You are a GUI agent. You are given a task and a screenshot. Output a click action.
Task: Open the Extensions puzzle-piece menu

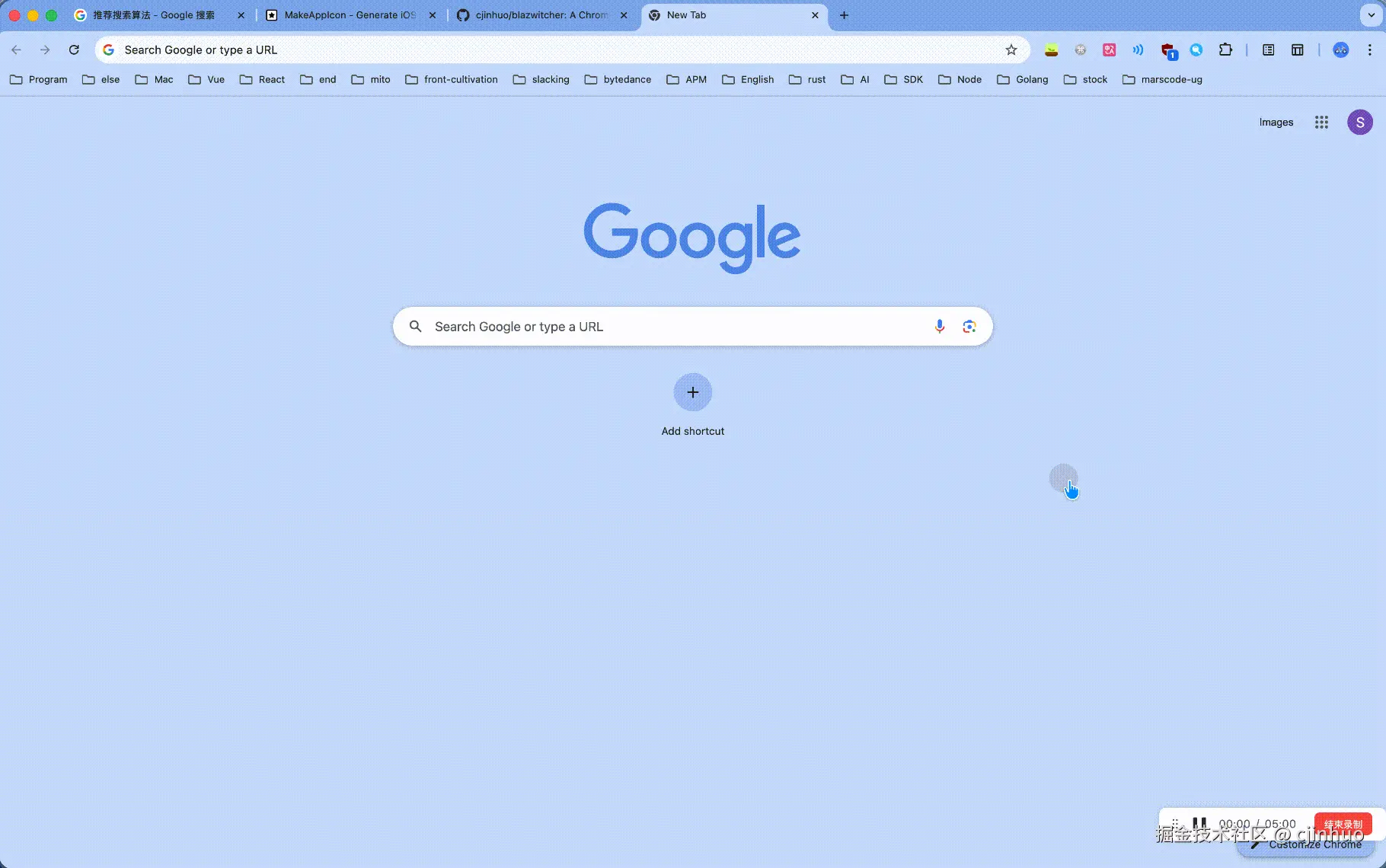(x=1225, y=50)
